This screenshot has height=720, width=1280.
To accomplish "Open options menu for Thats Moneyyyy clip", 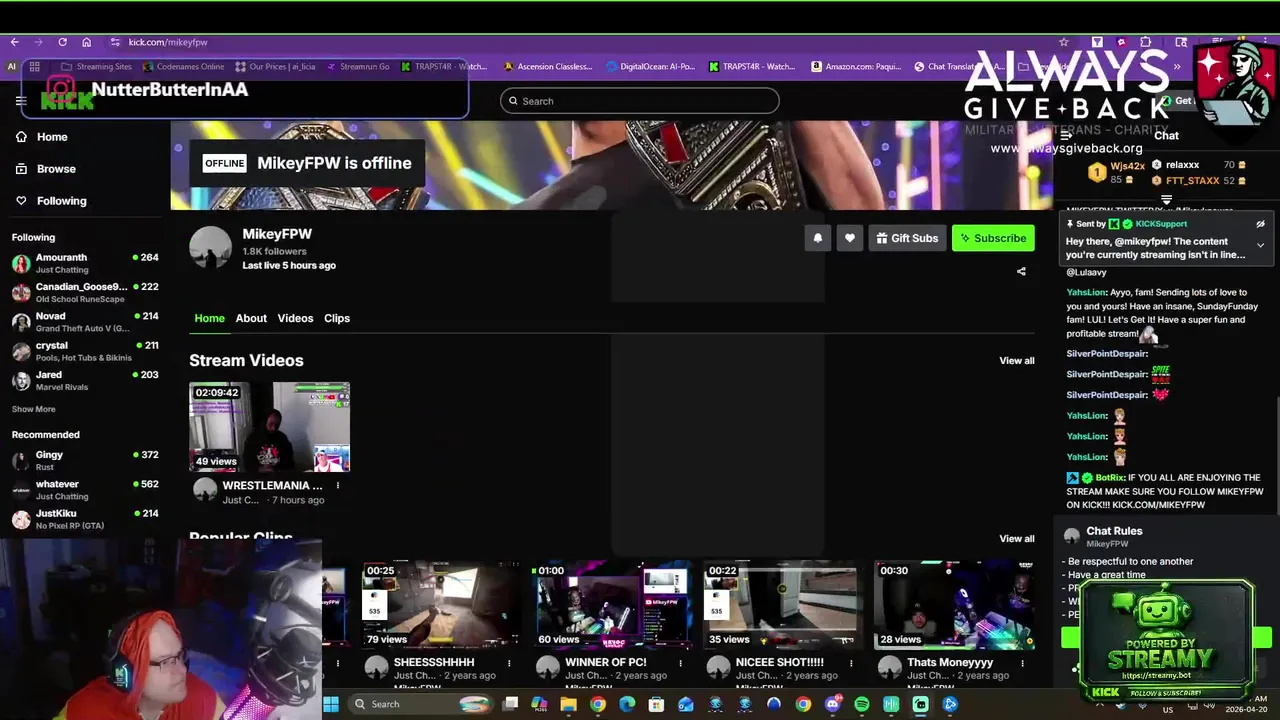I will pyautogui.click(x=1022, y=663).
